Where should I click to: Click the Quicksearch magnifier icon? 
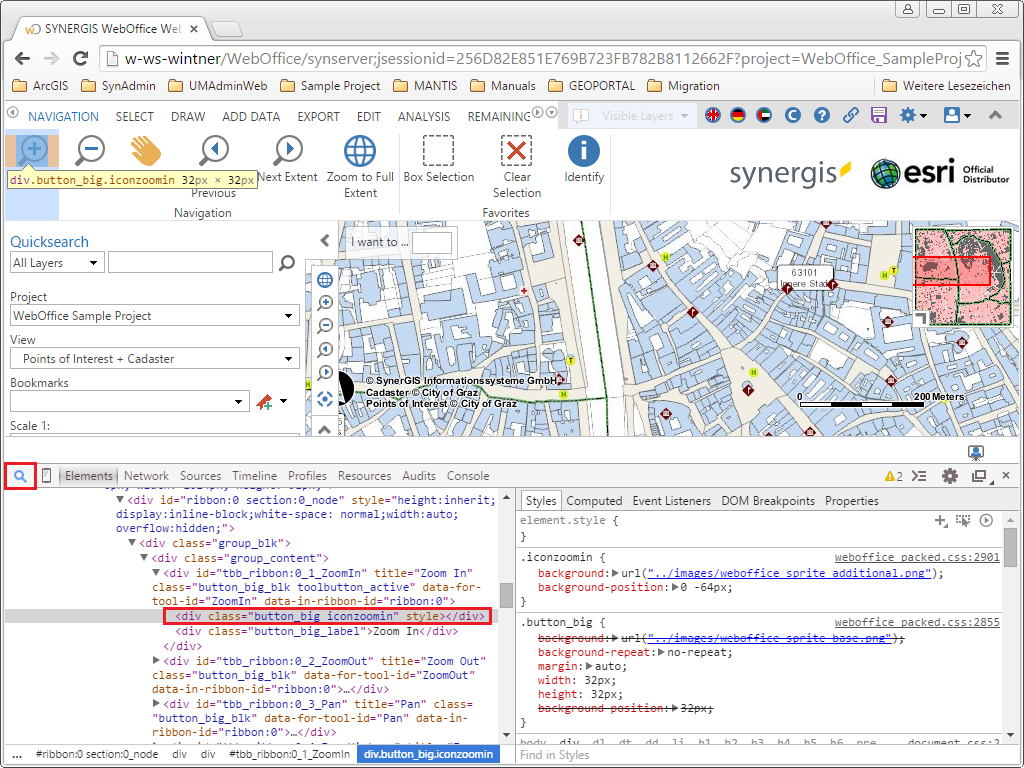pos(287,263)
